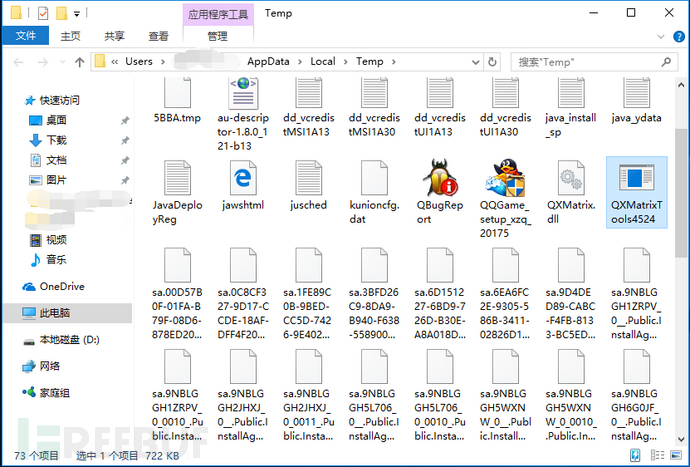Open the recent locations dropdown arrow

(x=62, y=62)
